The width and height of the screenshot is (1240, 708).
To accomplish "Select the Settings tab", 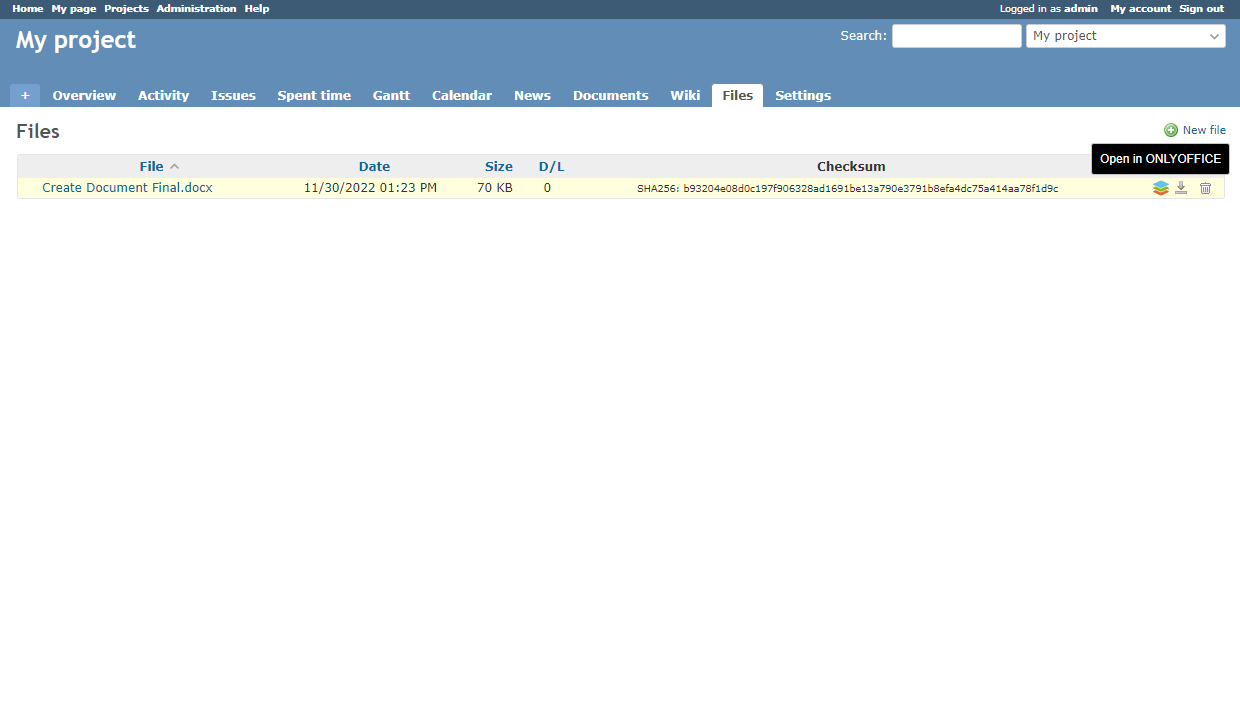I will pos(803,96).
